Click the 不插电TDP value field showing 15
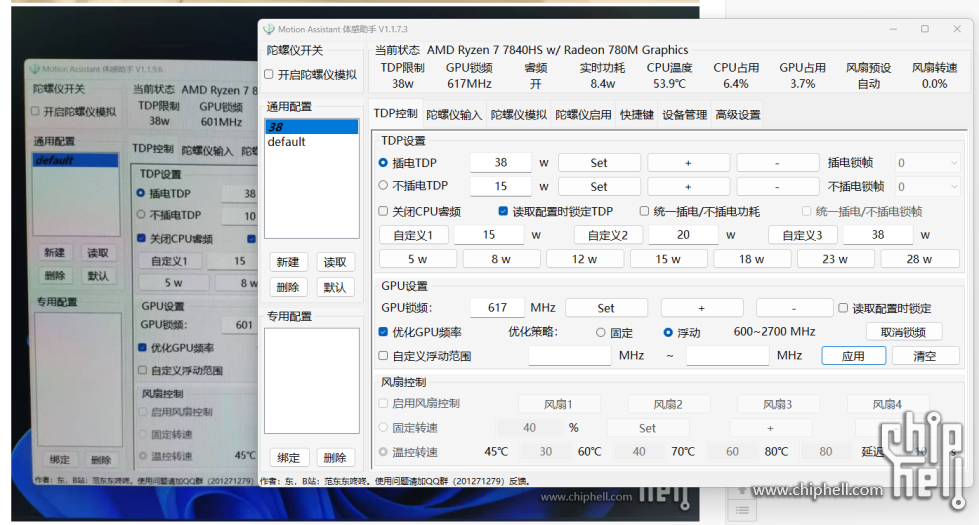 [x=501, y=186]
